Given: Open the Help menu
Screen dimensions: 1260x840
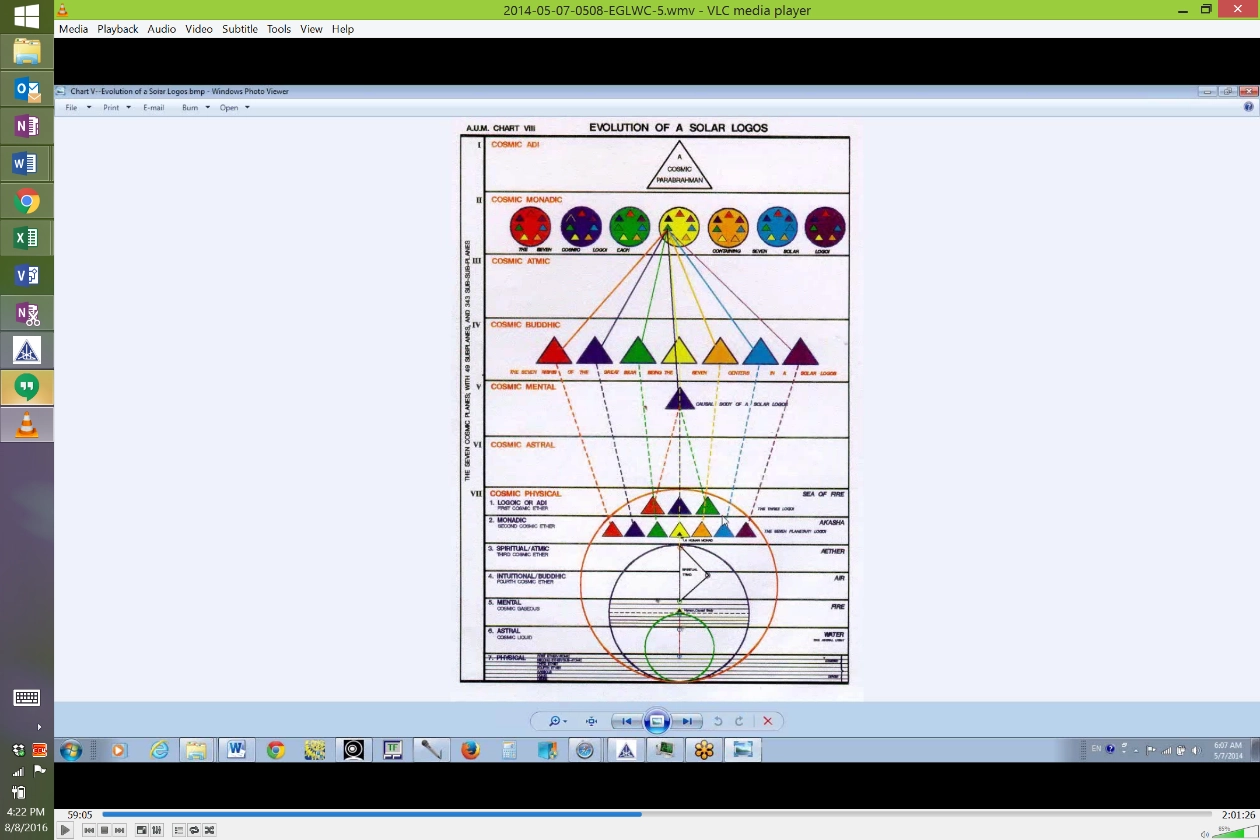Looking at the screenshot, I should click(342, 29).
